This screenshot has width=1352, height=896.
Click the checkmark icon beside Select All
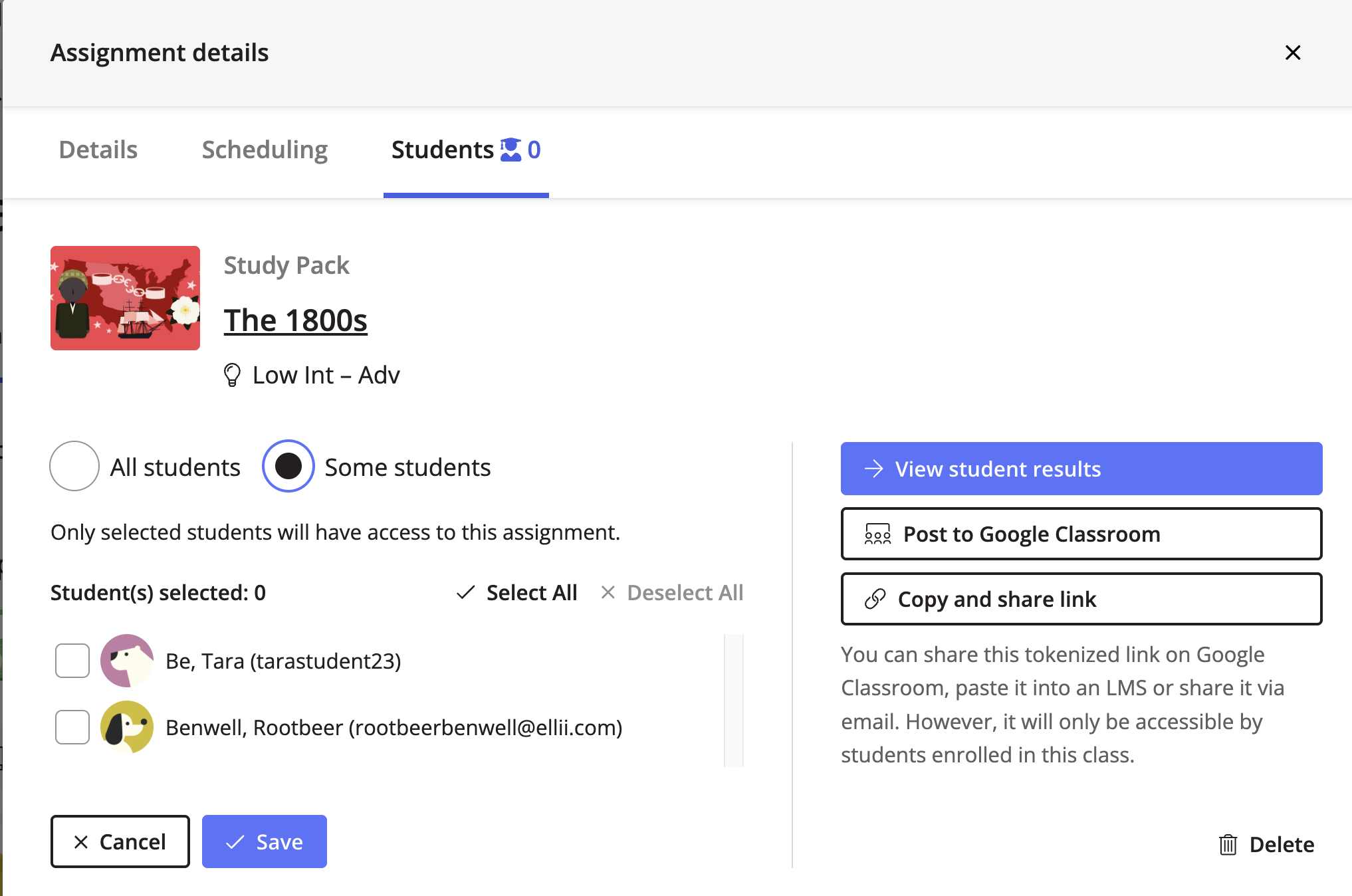coord(466,592)
